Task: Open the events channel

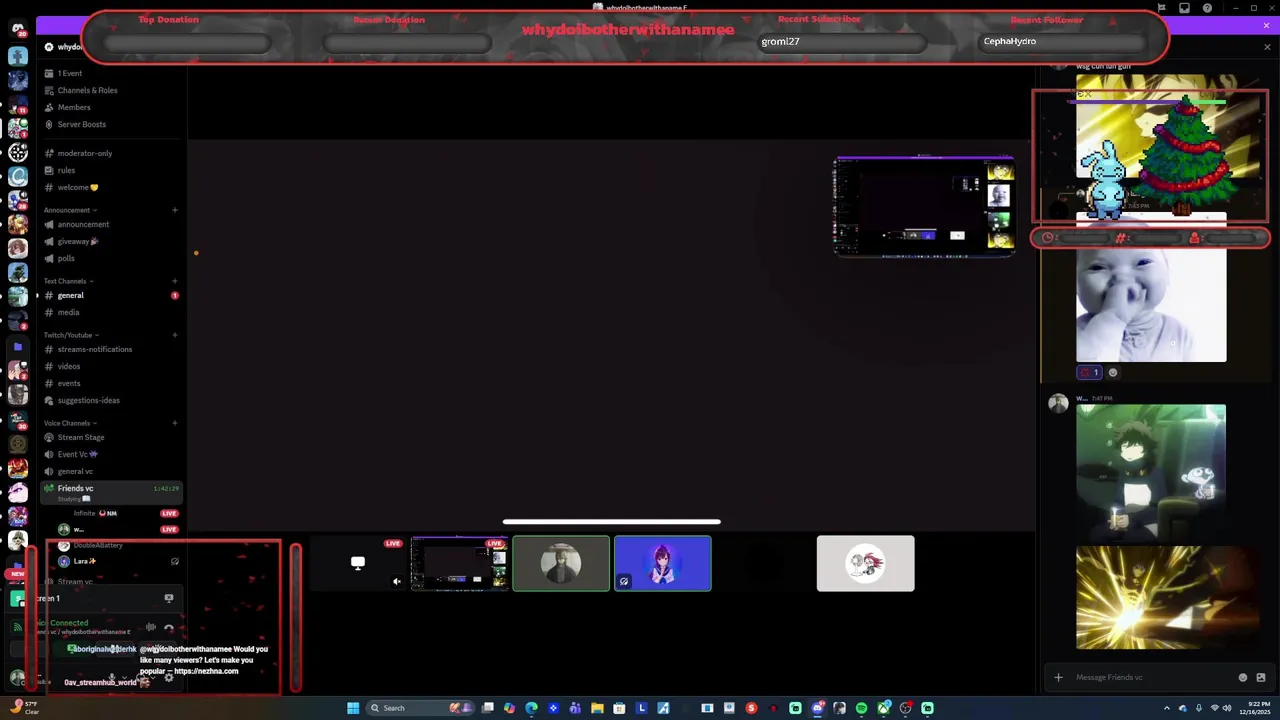Action: coord(69,383)
